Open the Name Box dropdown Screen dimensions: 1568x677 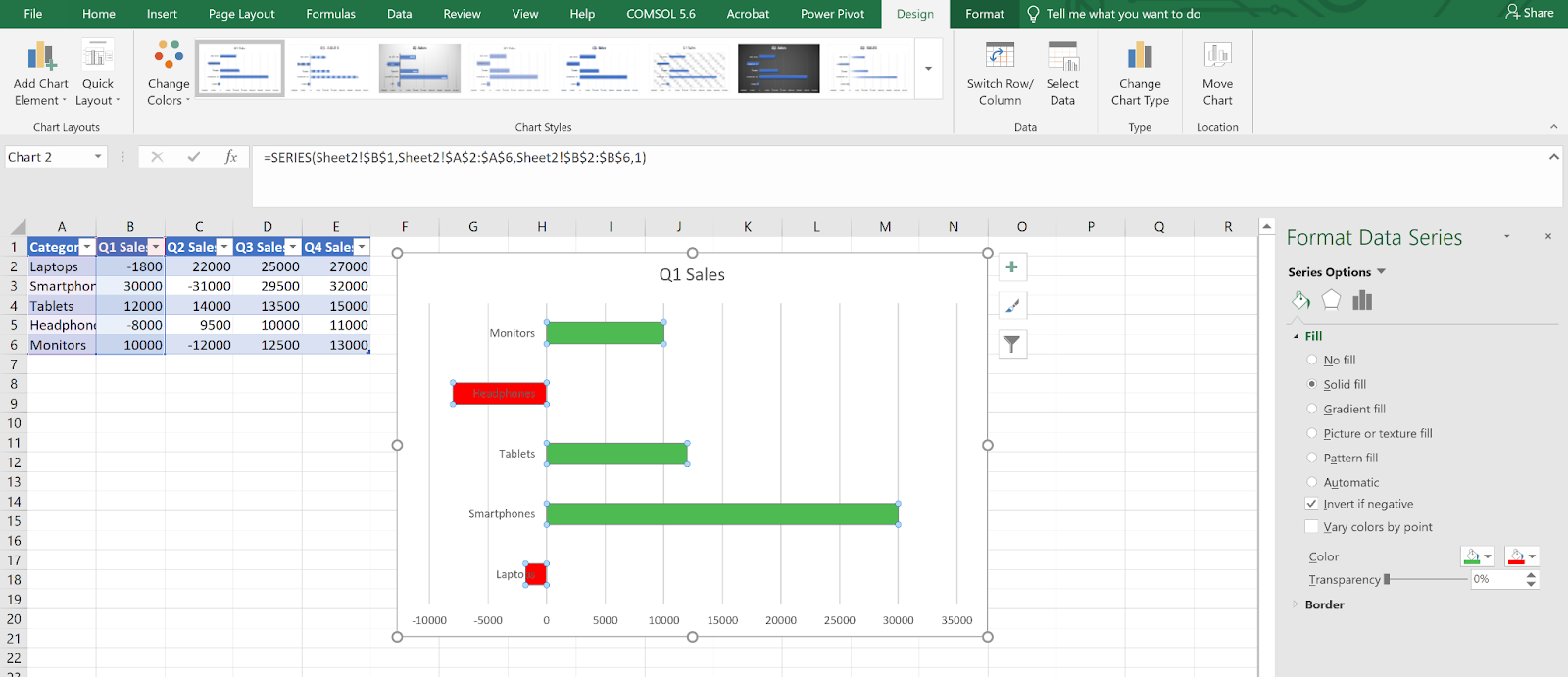98,157
